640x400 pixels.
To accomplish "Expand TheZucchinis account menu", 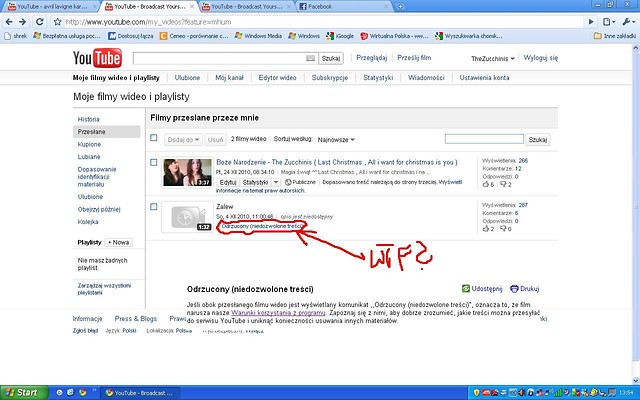I will point(493,58).
